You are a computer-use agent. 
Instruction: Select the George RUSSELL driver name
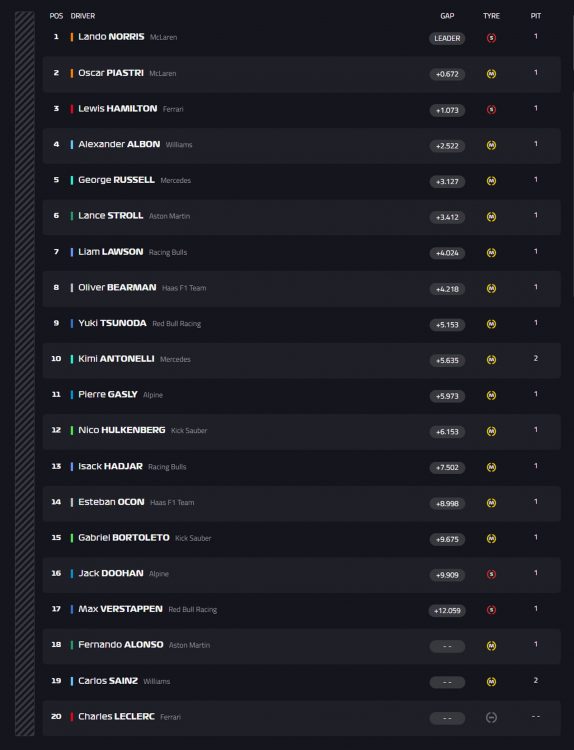[x=116, y=180]
